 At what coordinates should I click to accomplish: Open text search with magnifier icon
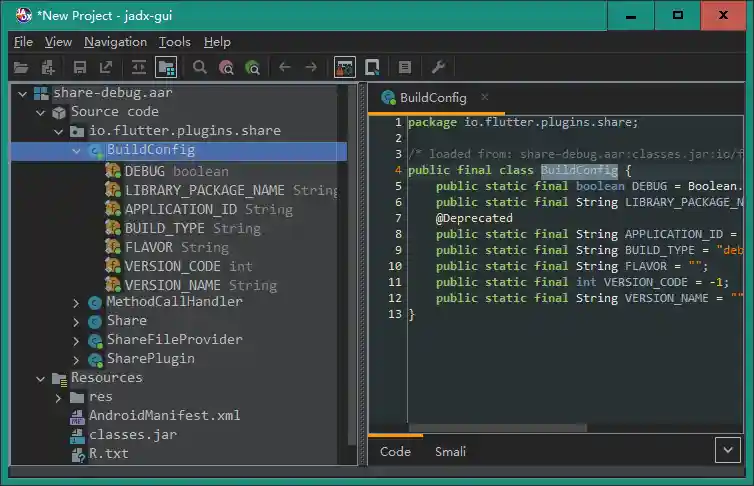coord(200,67)
